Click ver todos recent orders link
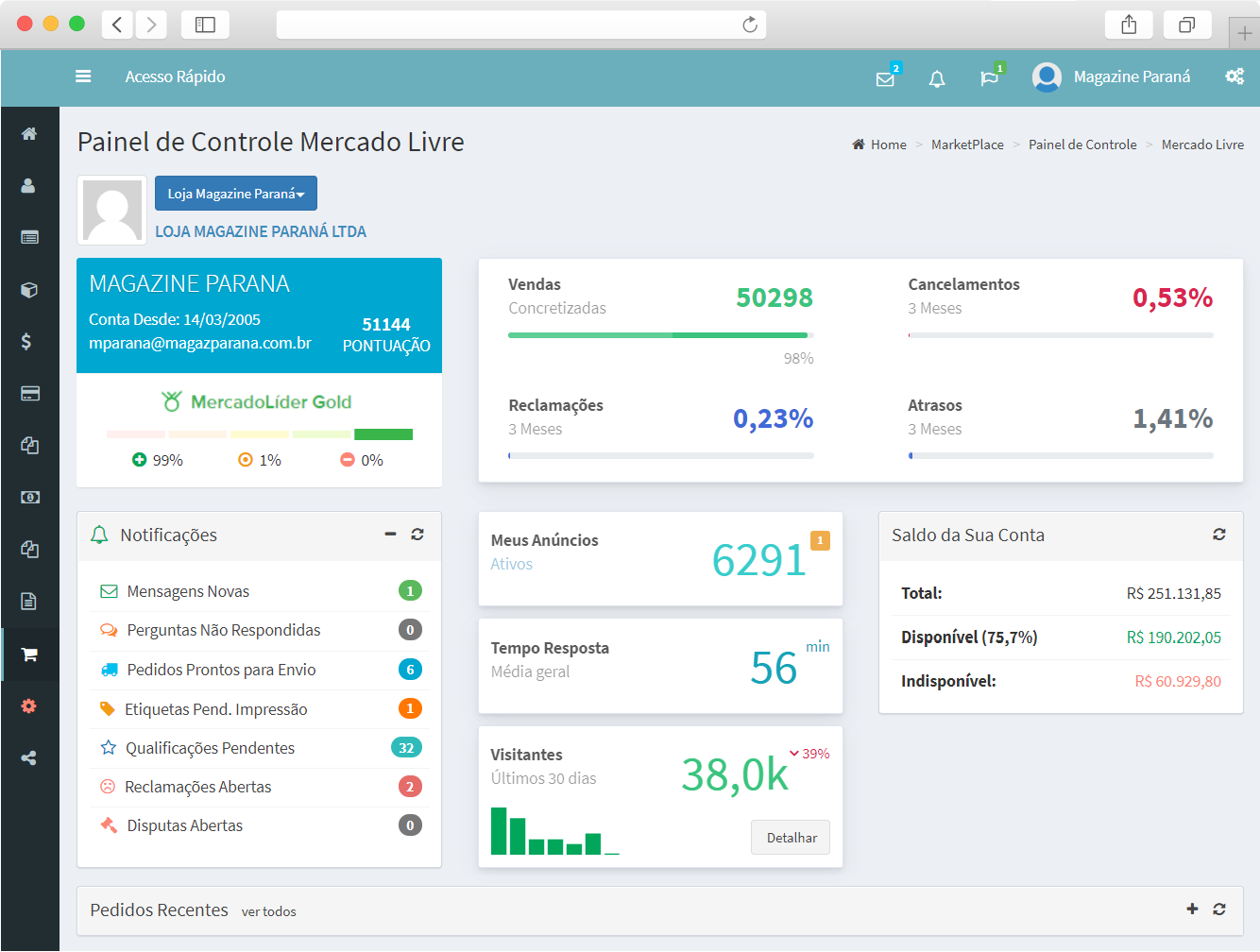 [268, 911]
